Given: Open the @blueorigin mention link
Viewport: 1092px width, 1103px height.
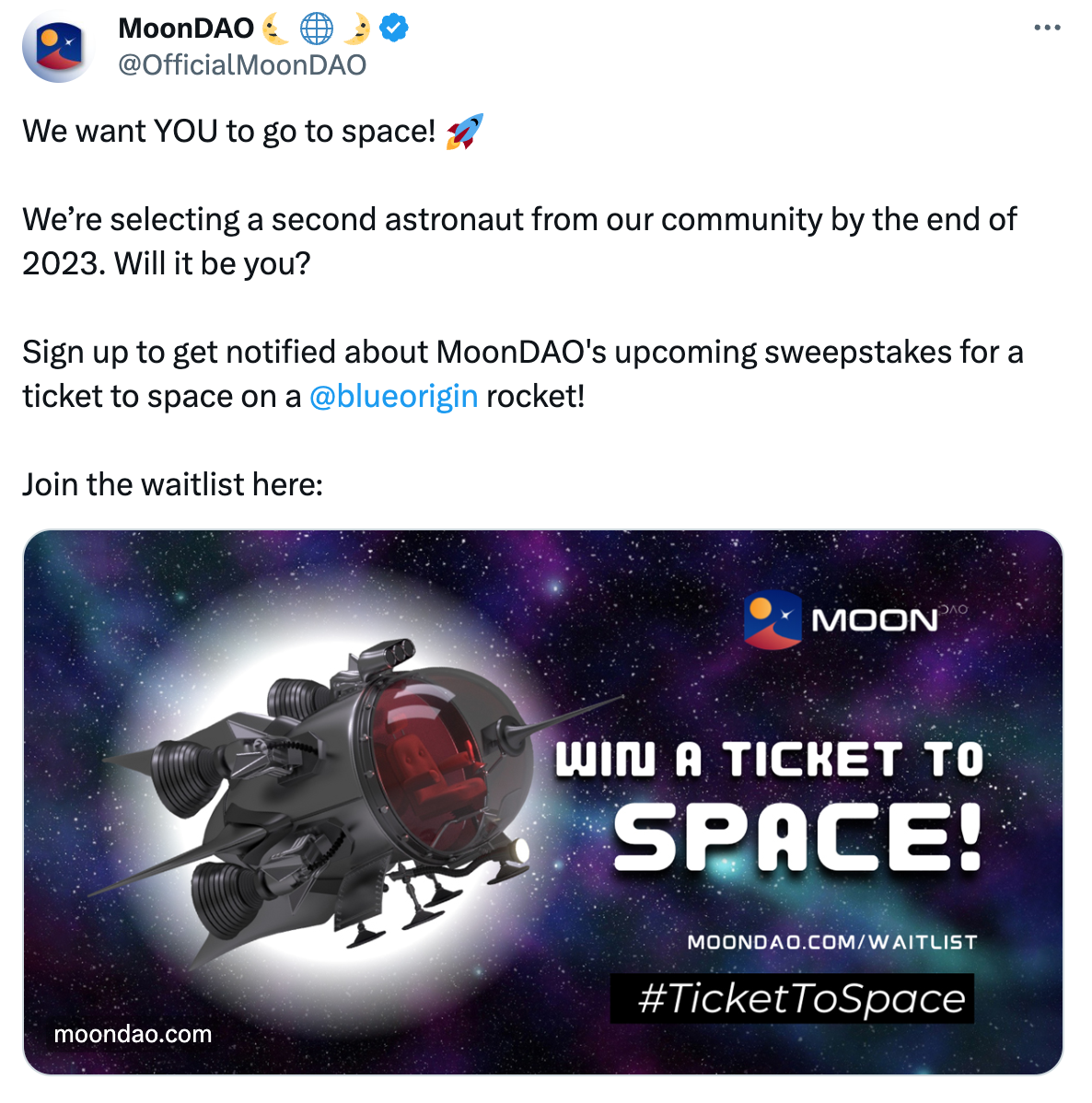Looking at the screenshot, I should click(394, 396).
